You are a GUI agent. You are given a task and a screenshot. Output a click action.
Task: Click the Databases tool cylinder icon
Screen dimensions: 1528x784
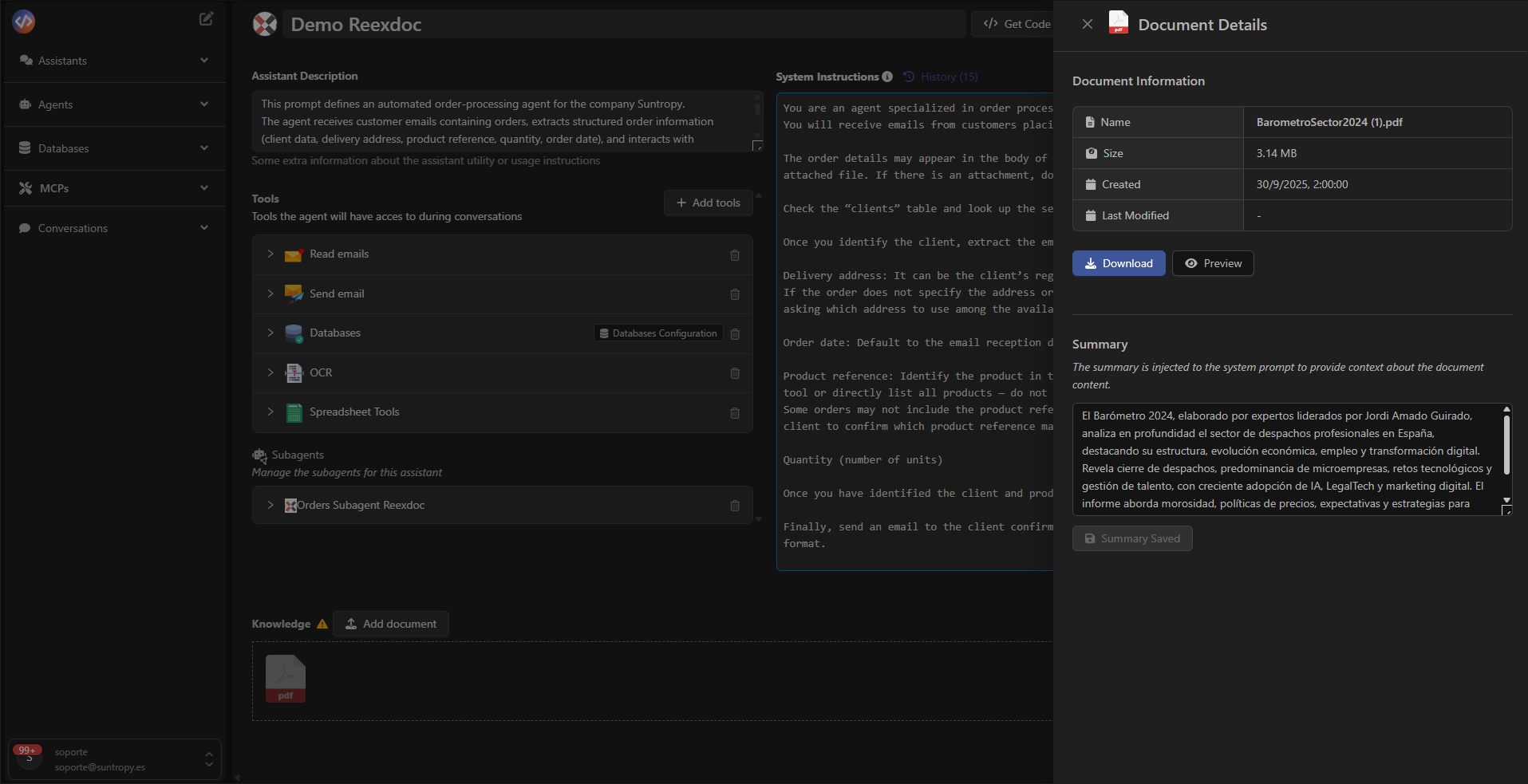click(x=294, y=333)
